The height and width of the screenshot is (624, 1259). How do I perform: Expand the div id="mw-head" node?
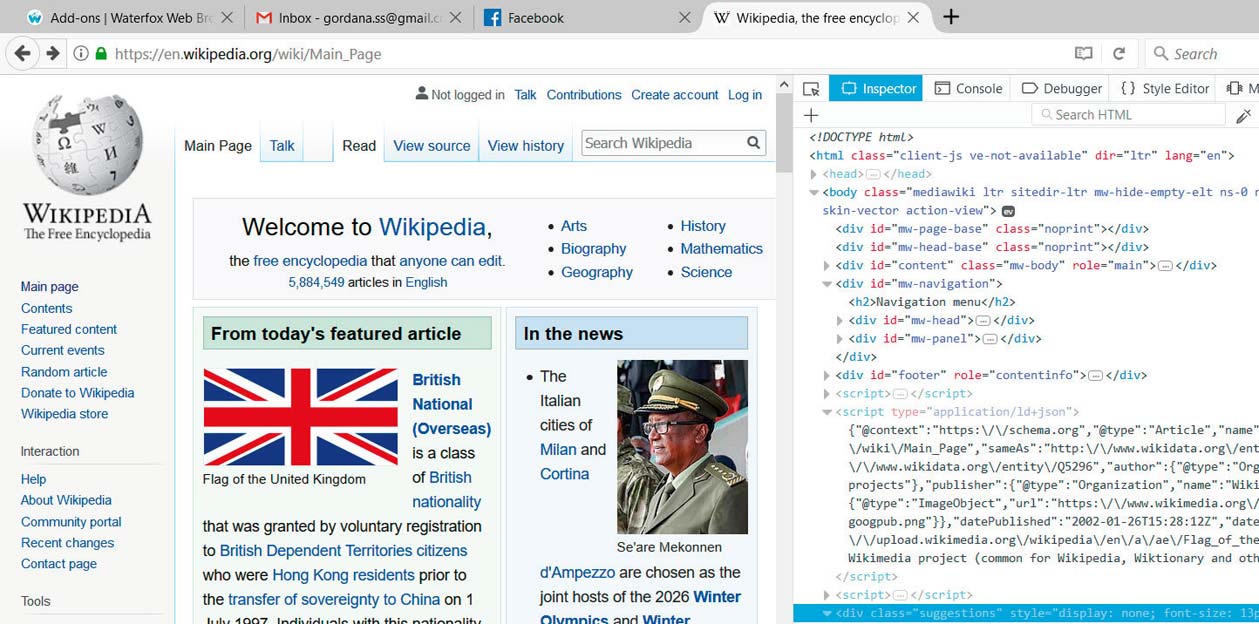(x=840, y=321)
